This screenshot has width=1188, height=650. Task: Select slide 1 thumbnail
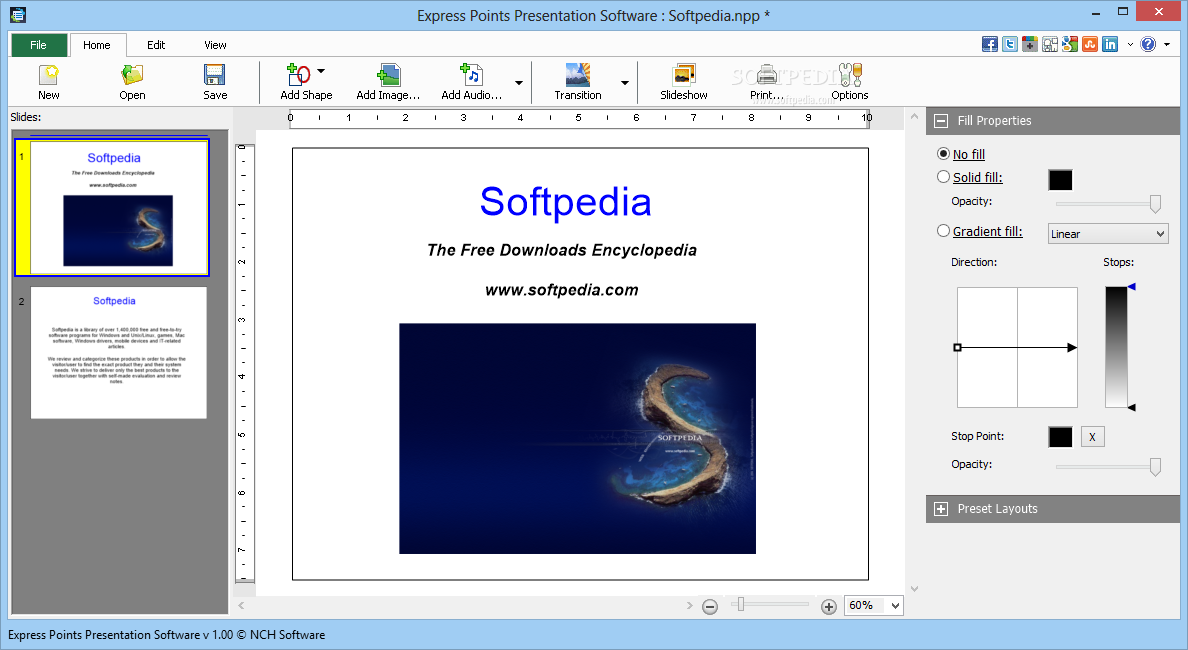tap(111, 207)
